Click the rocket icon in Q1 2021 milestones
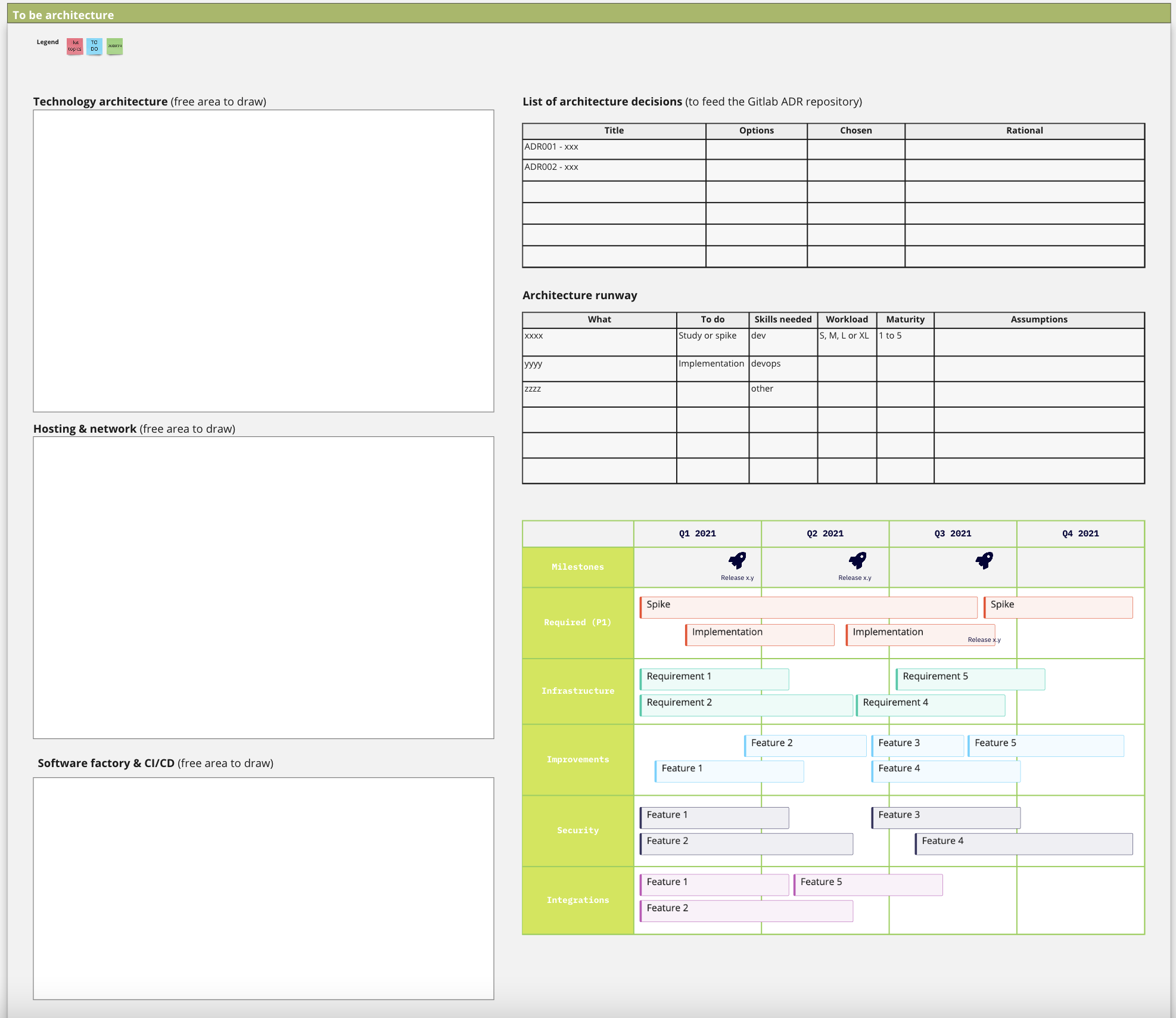 [x=737, y=560]
